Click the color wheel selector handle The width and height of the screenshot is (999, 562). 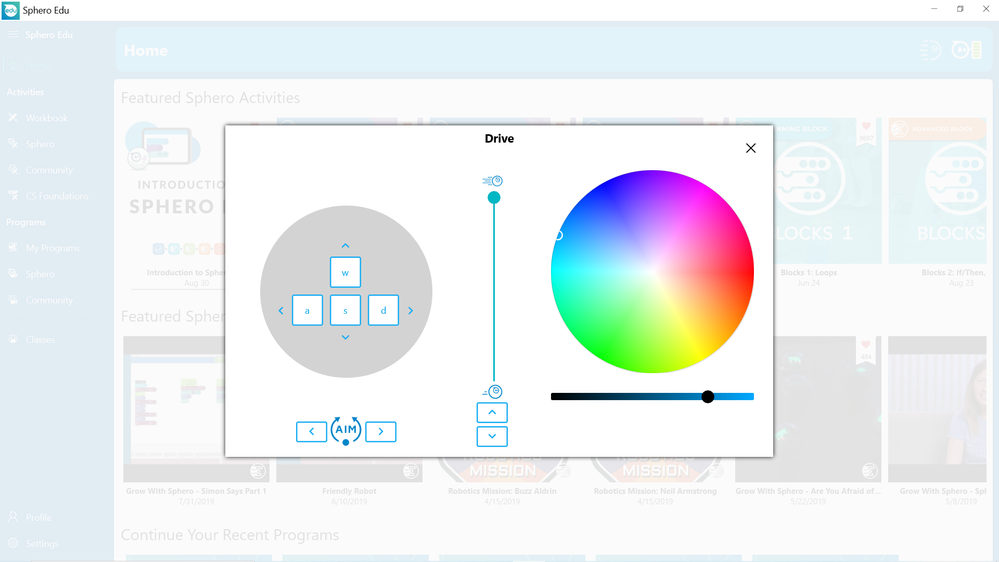click(x=558, y=235)
